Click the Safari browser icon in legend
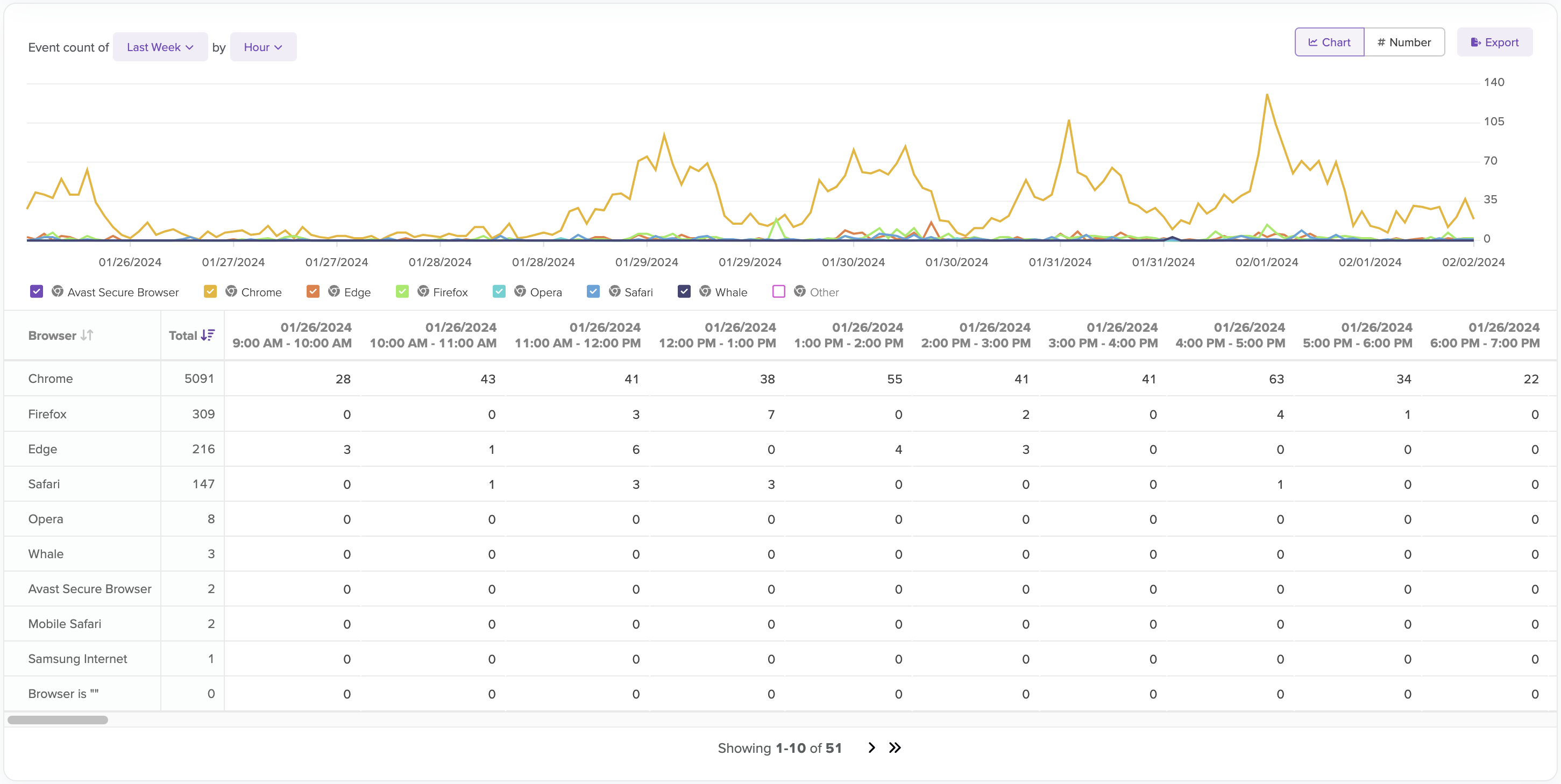This screenshot has height=784, width=1561. point(616,291)
